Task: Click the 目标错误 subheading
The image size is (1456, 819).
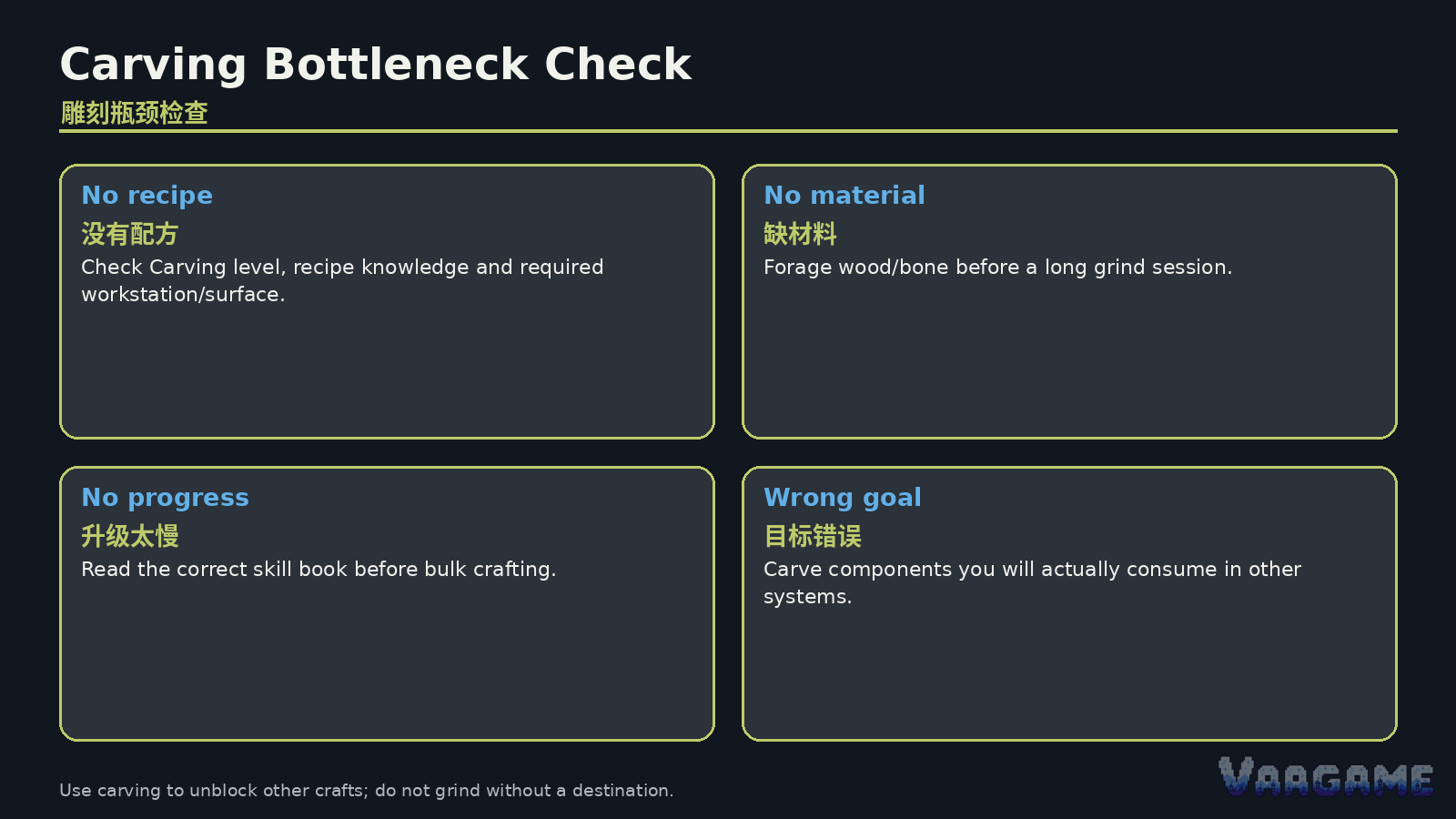Action: click(813, 536)
